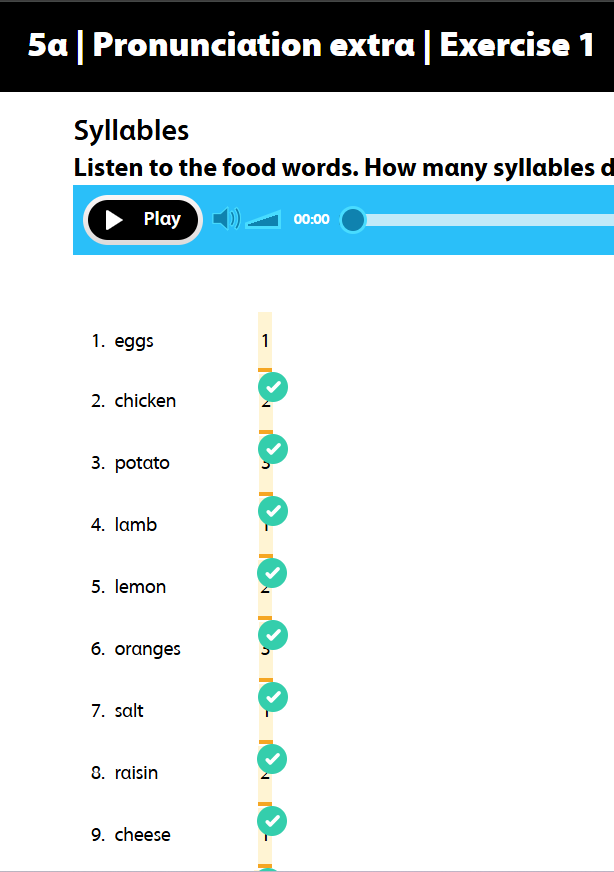Click the green checkmark under potato
The height and width of the screenshot is (872, 614).
[x=273, y=511]
